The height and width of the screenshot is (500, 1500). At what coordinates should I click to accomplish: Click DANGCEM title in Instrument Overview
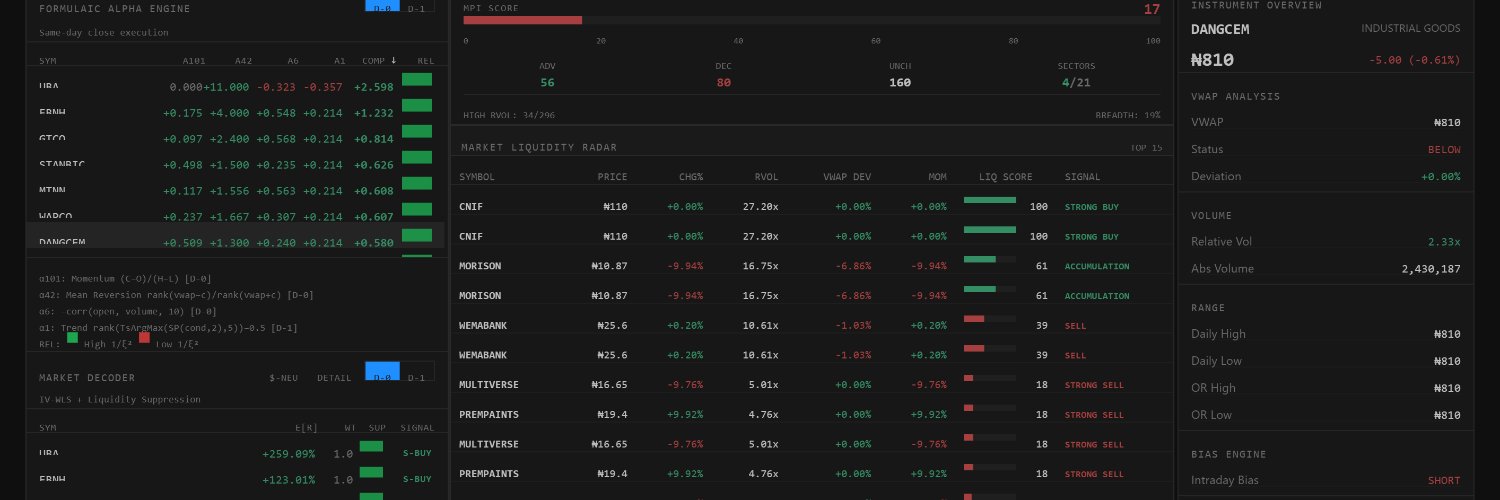coord(1220,29)
